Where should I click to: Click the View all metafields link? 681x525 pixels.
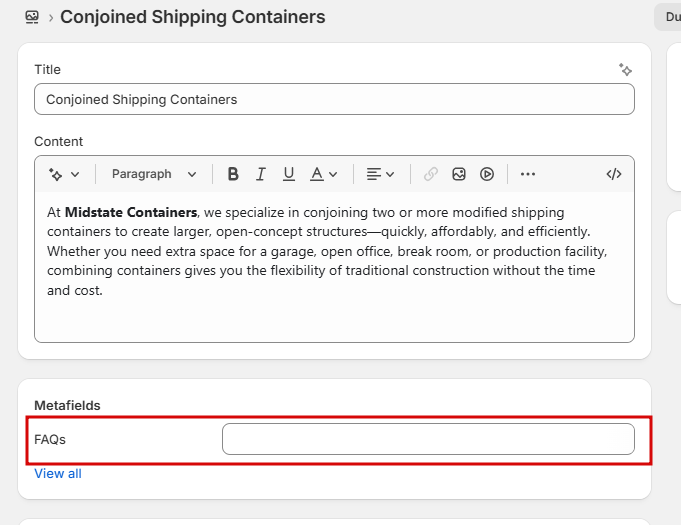click(x=58, y=473)
